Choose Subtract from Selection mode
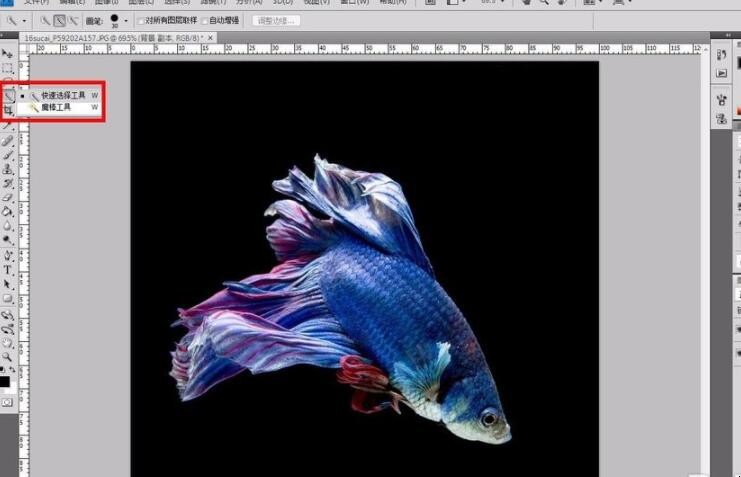The width and height of the screenshot is (741, 477). point(73,21)
